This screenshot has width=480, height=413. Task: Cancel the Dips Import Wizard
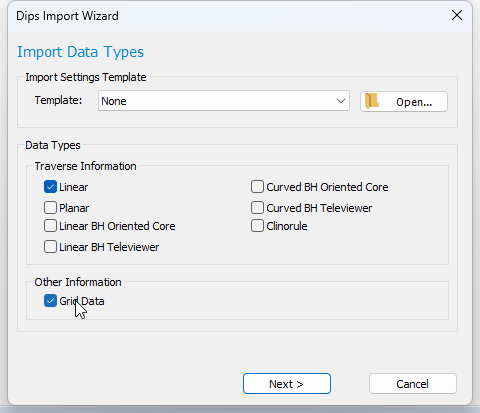[413, 384]
